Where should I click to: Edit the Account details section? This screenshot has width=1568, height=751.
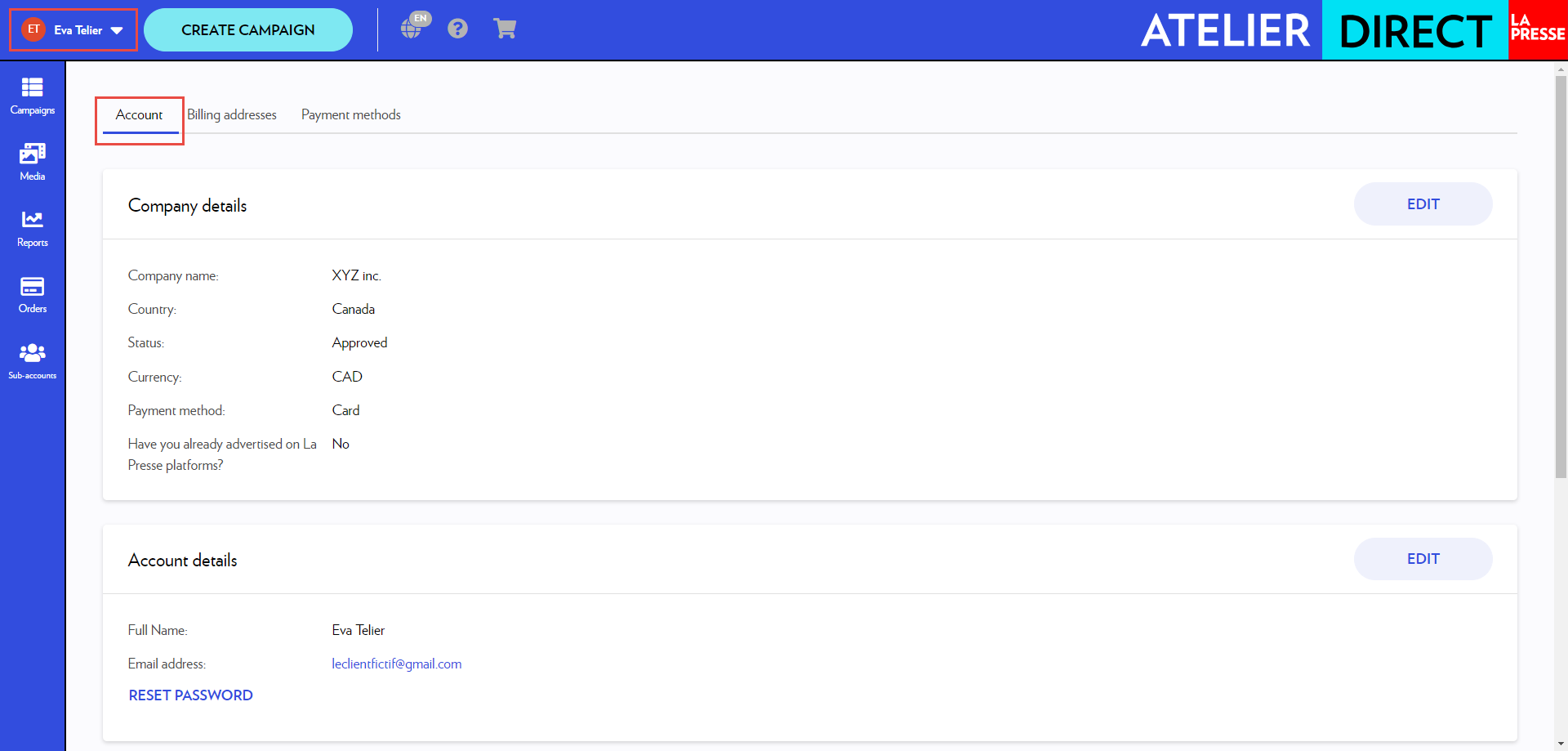pyautogui.click(x=1422, y=559)
